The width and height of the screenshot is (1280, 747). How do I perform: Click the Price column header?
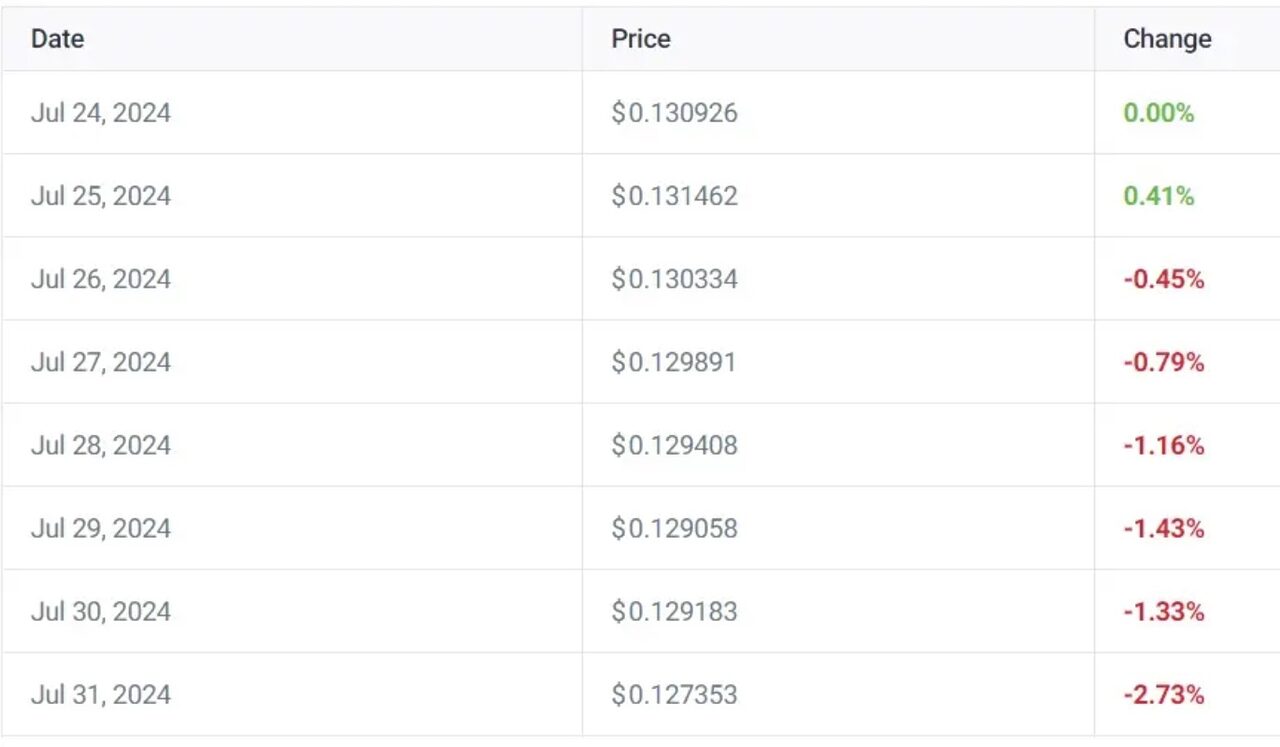(x=641, y=39)
